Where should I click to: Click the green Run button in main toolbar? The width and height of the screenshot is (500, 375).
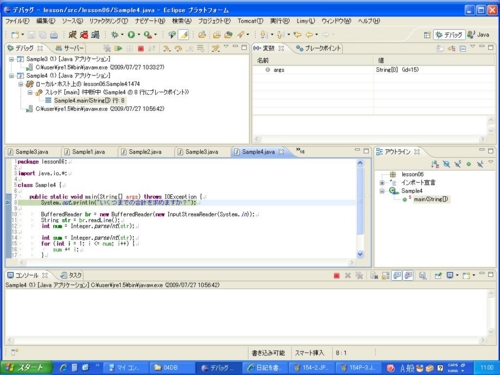point(131,35)
